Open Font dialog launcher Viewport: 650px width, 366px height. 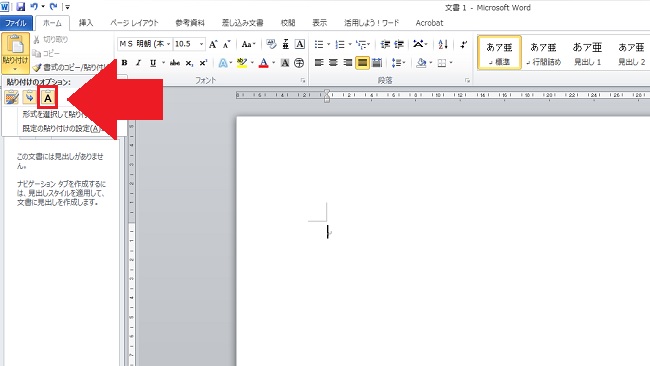point(303,80)
